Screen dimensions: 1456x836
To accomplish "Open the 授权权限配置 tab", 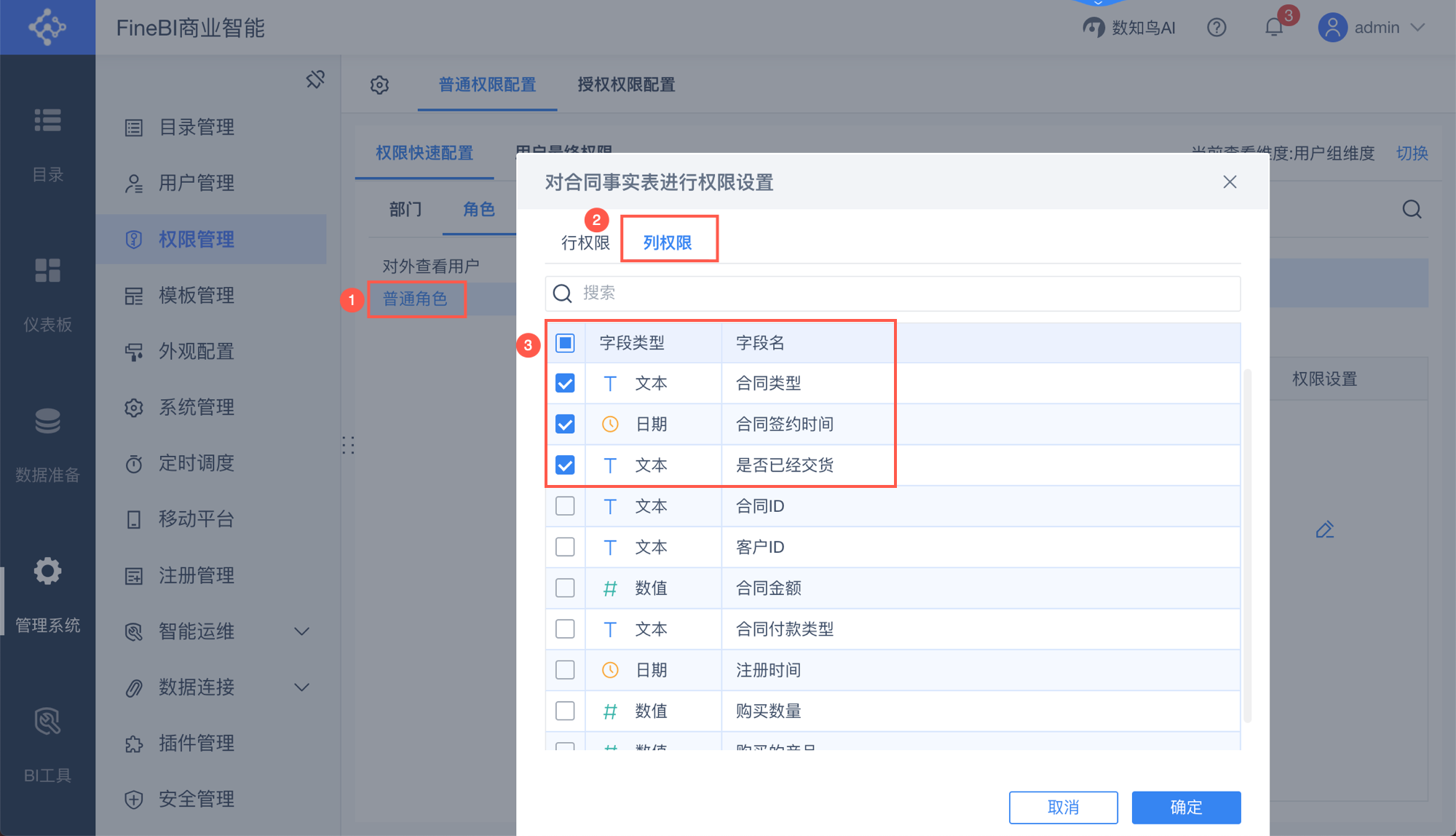I will coord(626,84).
